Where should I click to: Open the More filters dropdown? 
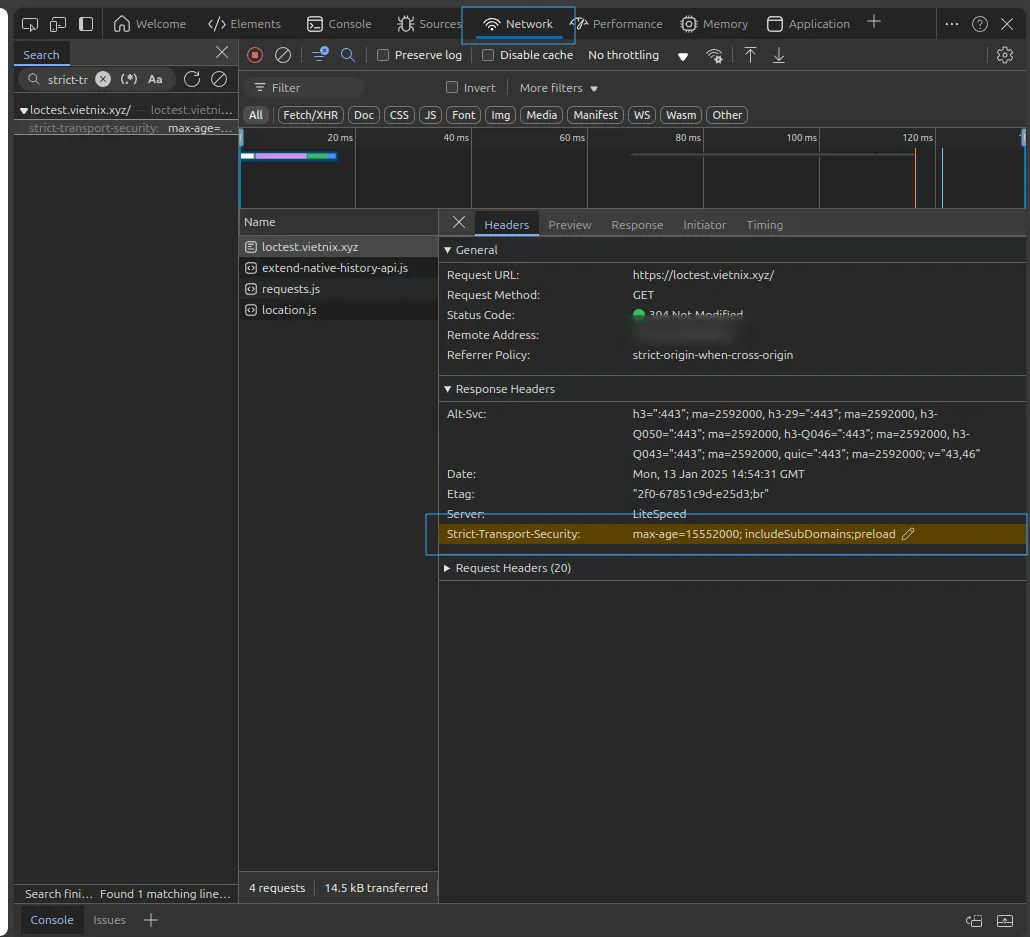[x=558, y=88]
